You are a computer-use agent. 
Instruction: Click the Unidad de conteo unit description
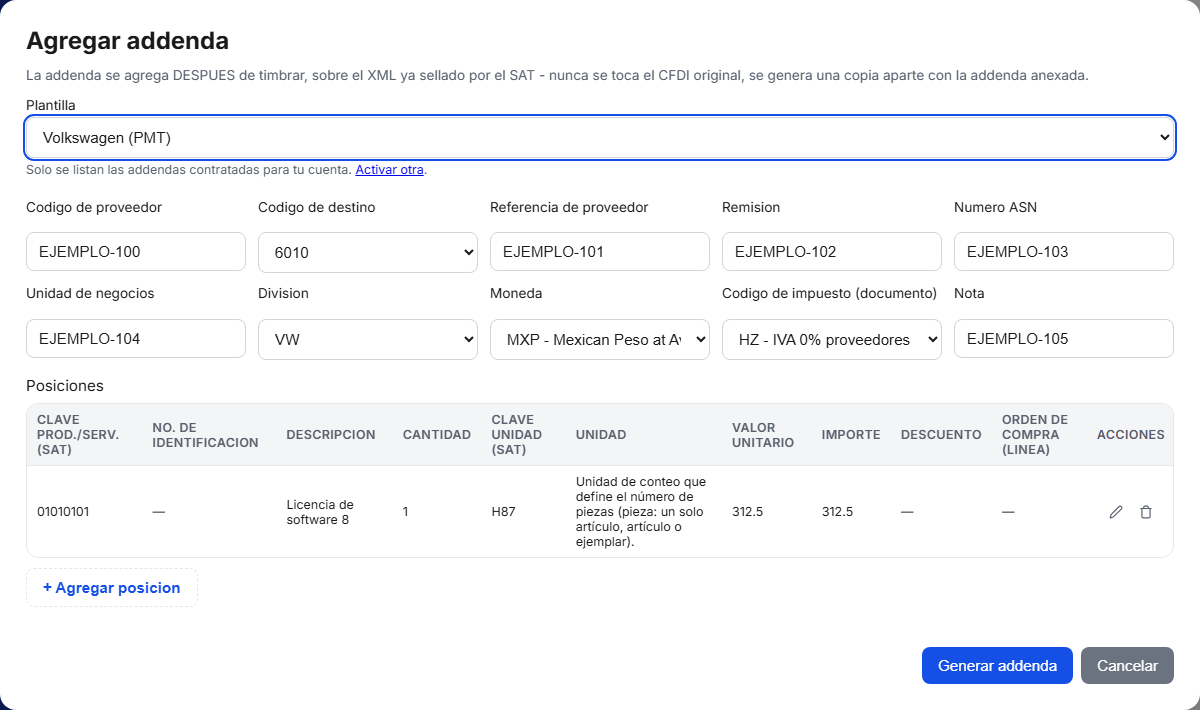tap(643, 512)
